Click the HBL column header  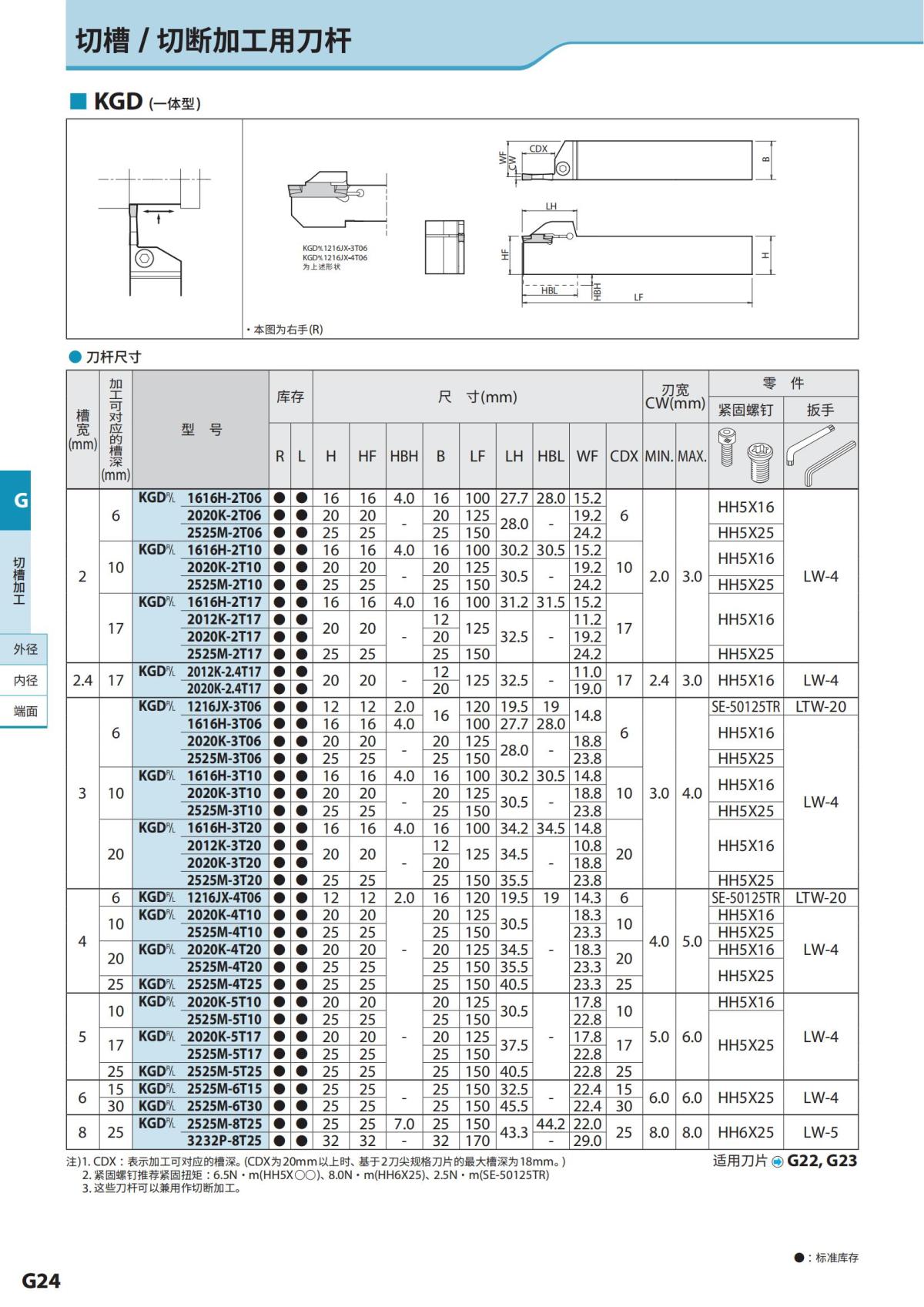[551, 456]
